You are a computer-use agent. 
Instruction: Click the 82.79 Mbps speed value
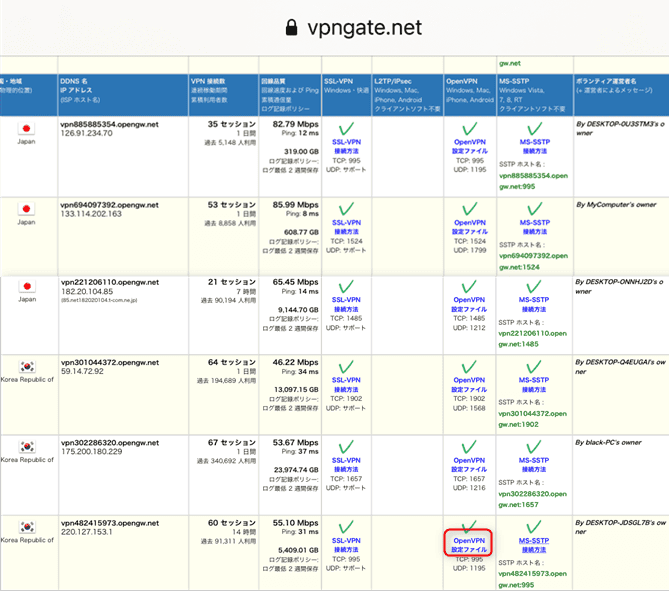pos(295,124)
